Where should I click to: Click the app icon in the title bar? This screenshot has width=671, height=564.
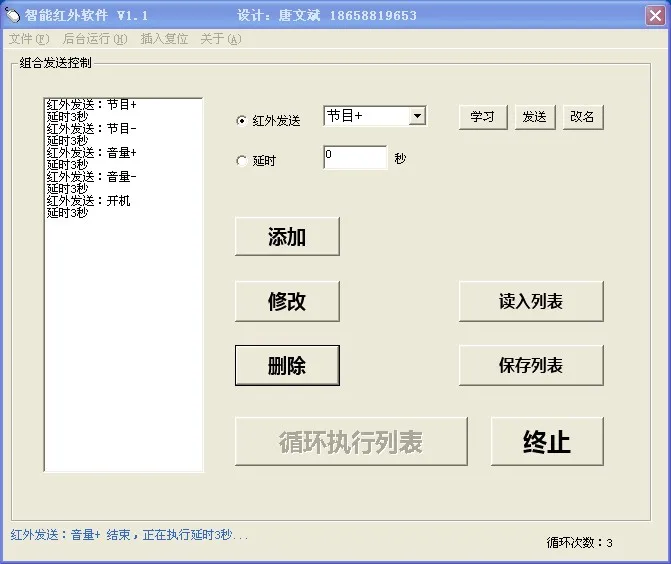13,15
